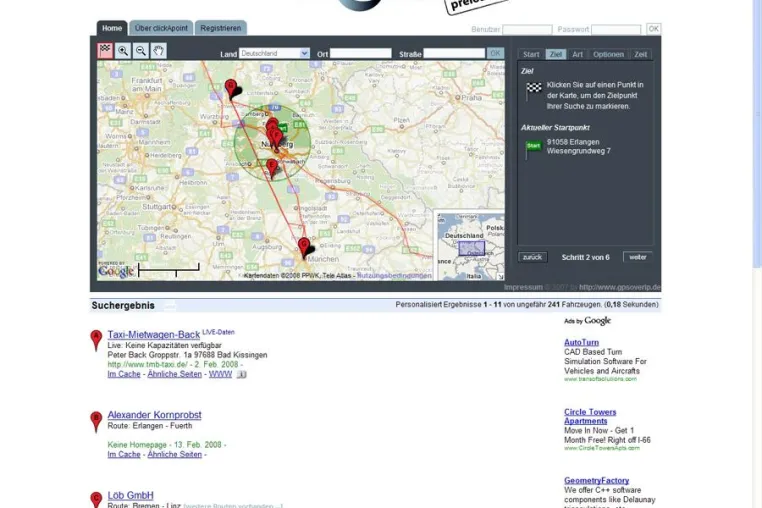Click the Nutzungsbedingungen map link
Screen dimensions: 762x508
pyautogui.click(x=394, y=276)
